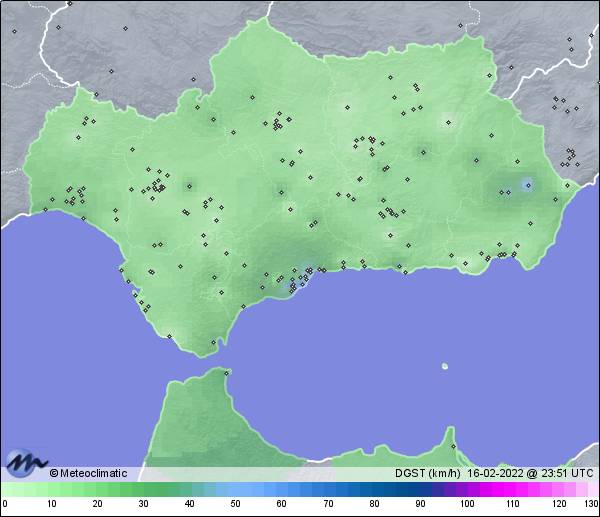Click the Meteoclimatic wave logo icon

coord(24,462)
